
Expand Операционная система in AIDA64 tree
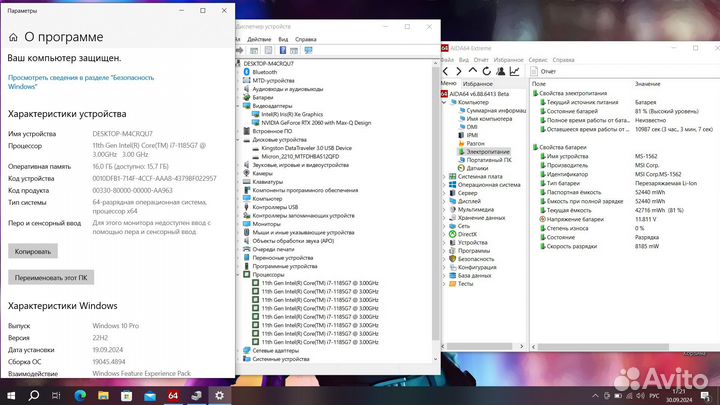tap(444, 185)
